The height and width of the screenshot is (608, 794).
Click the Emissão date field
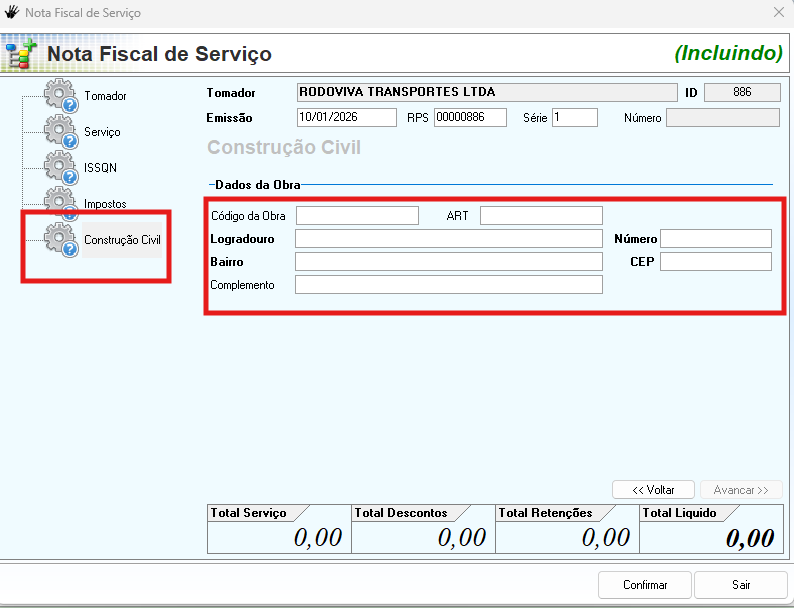(347, 118)
